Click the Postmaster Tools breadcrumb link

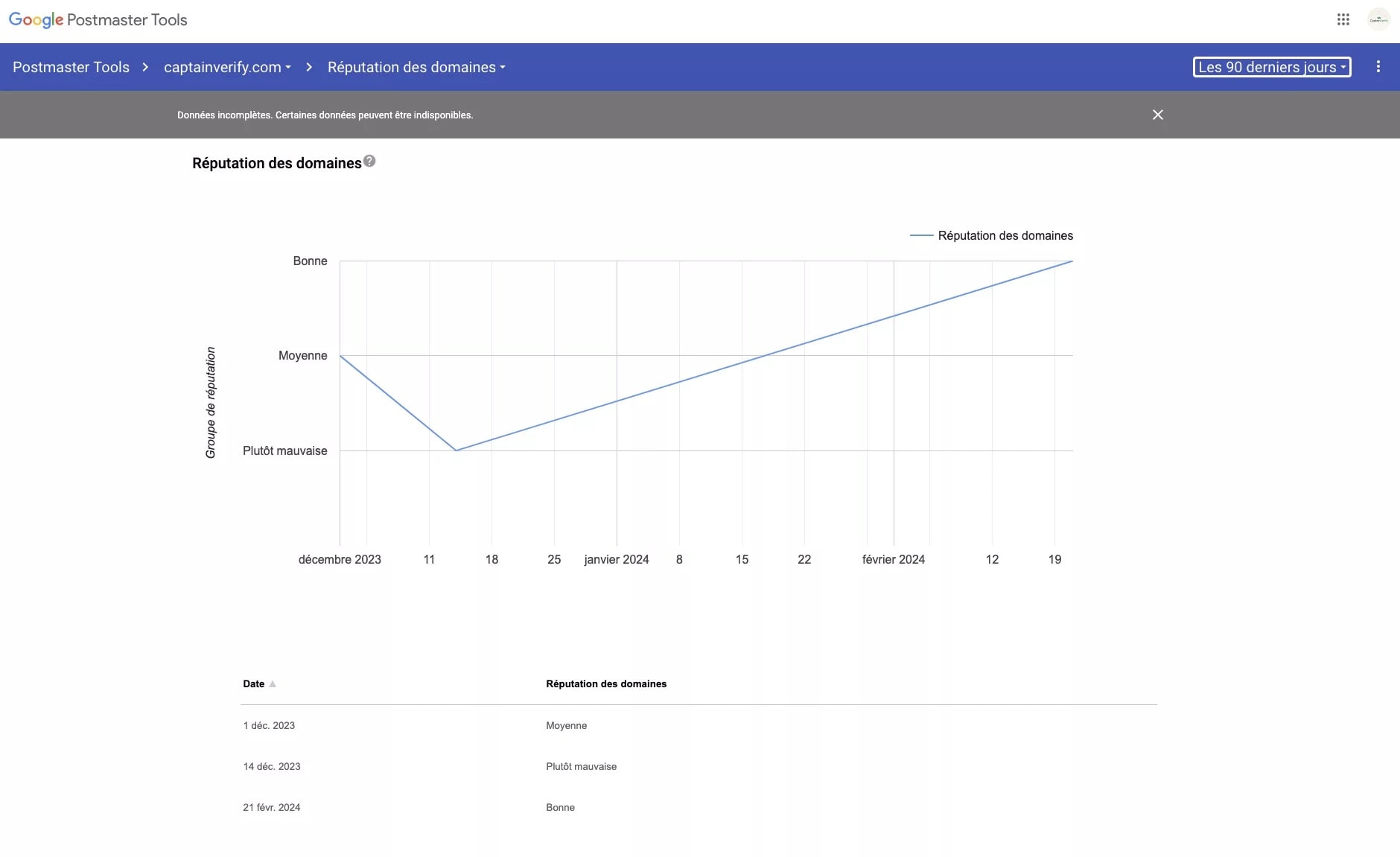click(71, 67)
